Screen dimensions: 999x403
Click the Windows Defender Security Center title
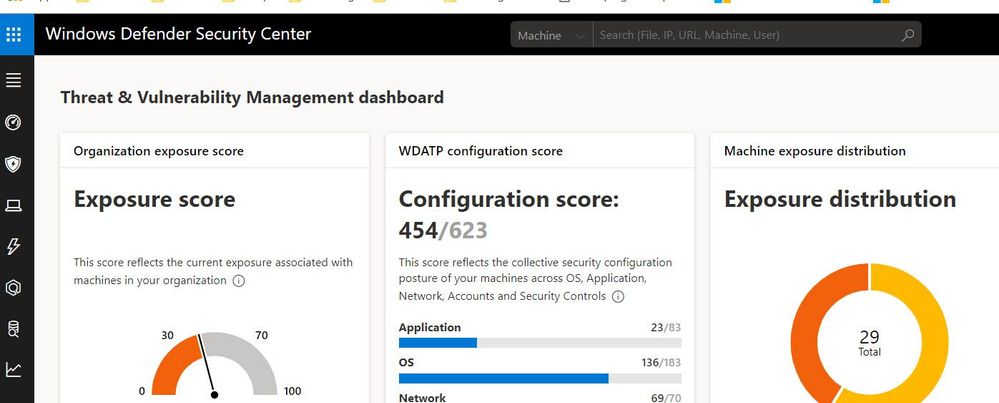click(178, 34)
